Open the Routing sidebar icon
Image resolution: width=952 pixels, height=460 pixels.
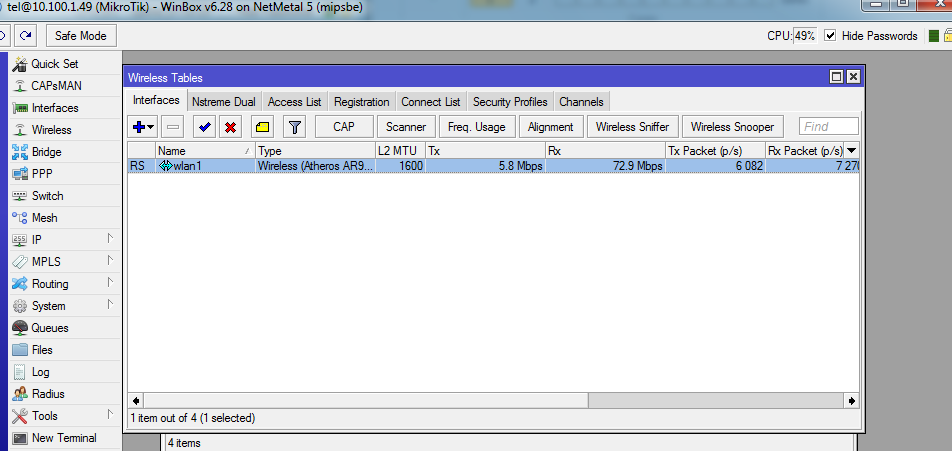click(20, 284)
